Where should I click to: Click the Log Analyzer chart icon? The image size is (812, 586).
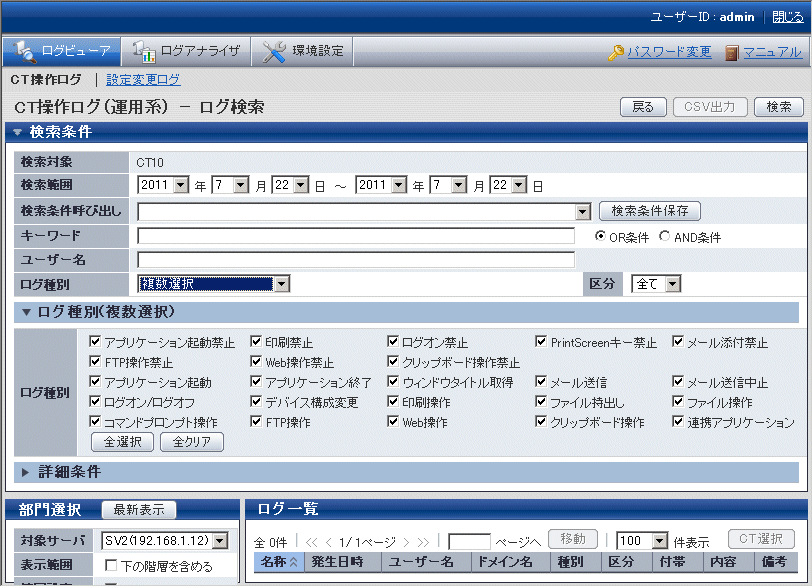143,51
